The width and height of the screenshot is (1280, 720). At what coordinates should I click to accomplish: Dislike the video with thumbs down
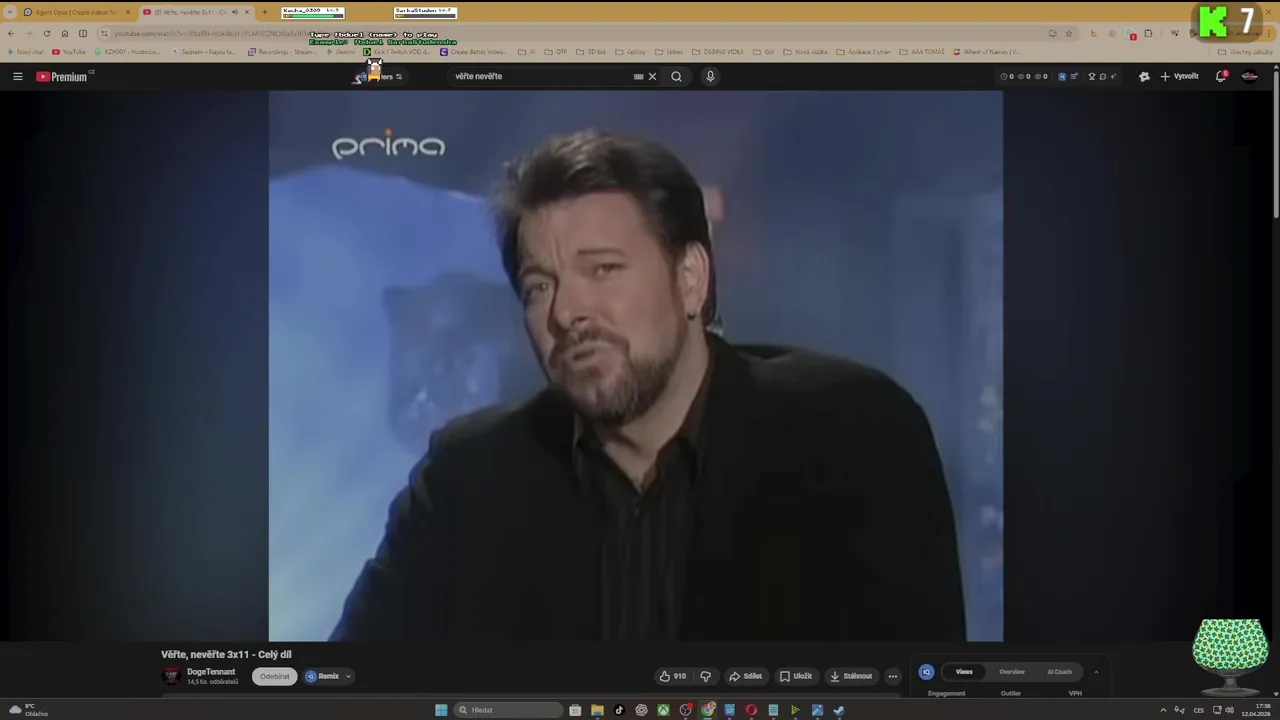(705, 676)
